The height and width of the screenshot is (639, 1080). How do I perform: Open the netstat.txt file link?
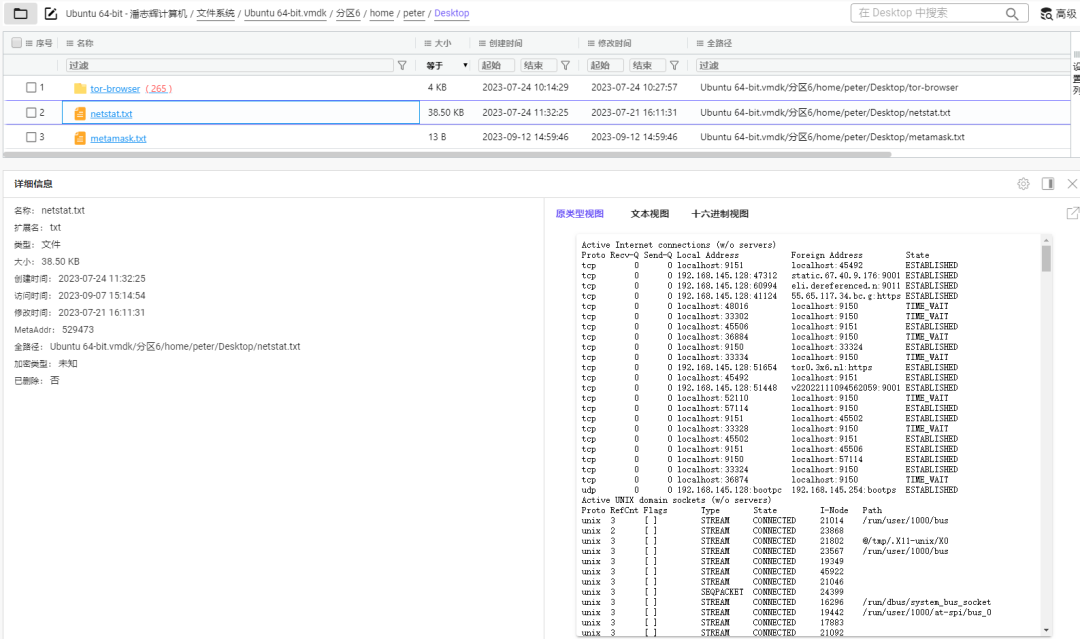[111, 114]
